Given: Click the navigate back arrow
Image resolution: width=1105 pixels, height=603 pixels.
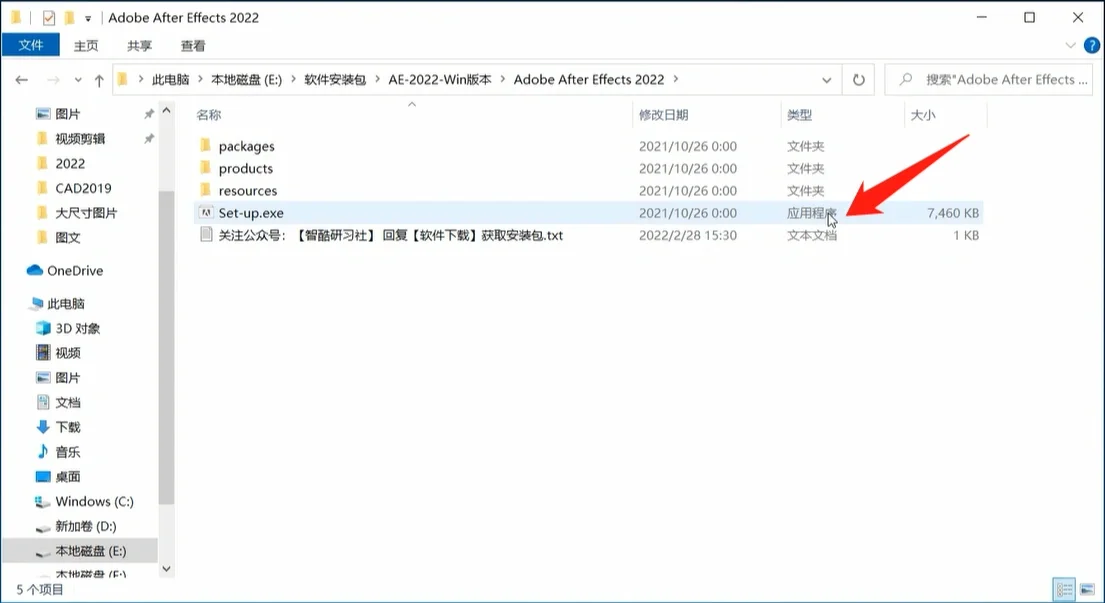Looking at the screenshot, I should coord(21,79).
